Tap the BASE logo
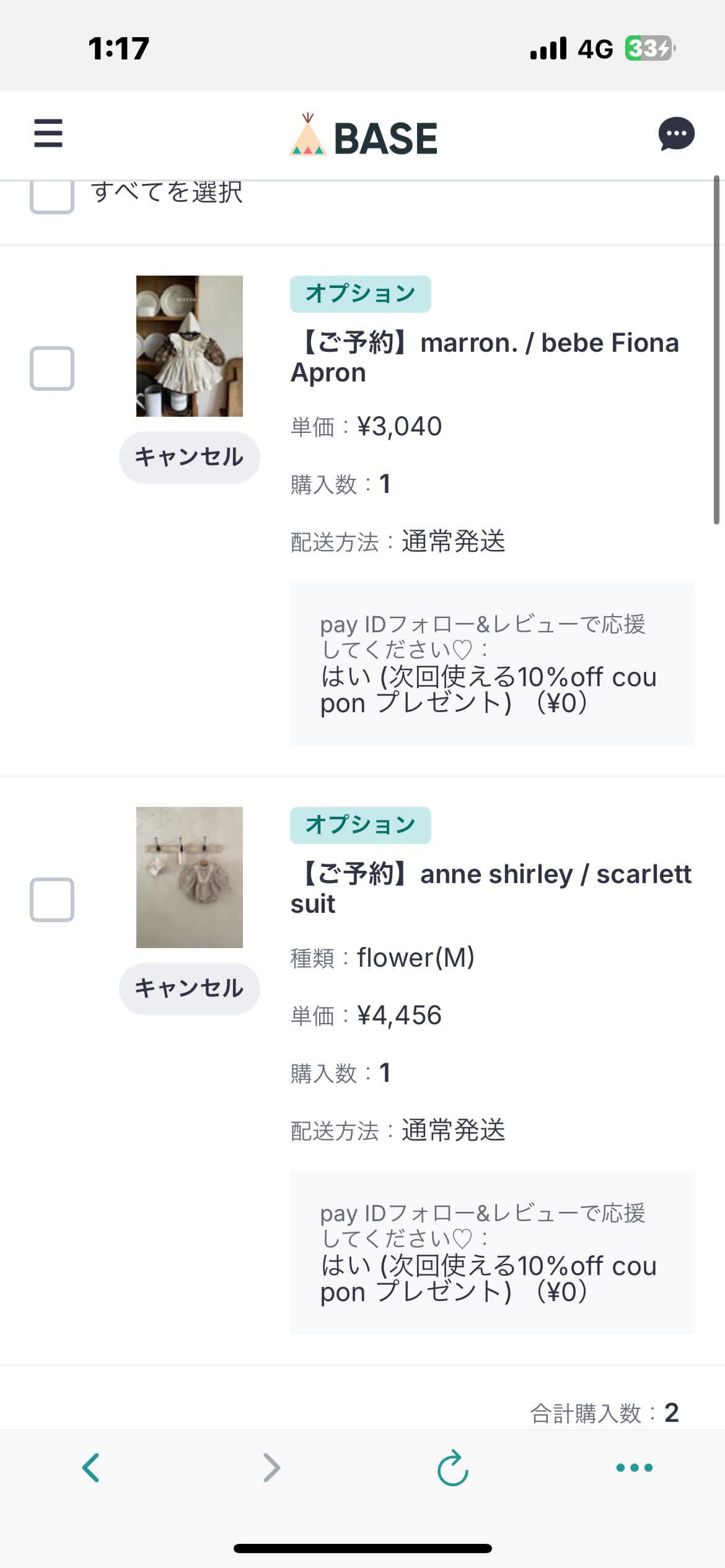 coord(363,137)
